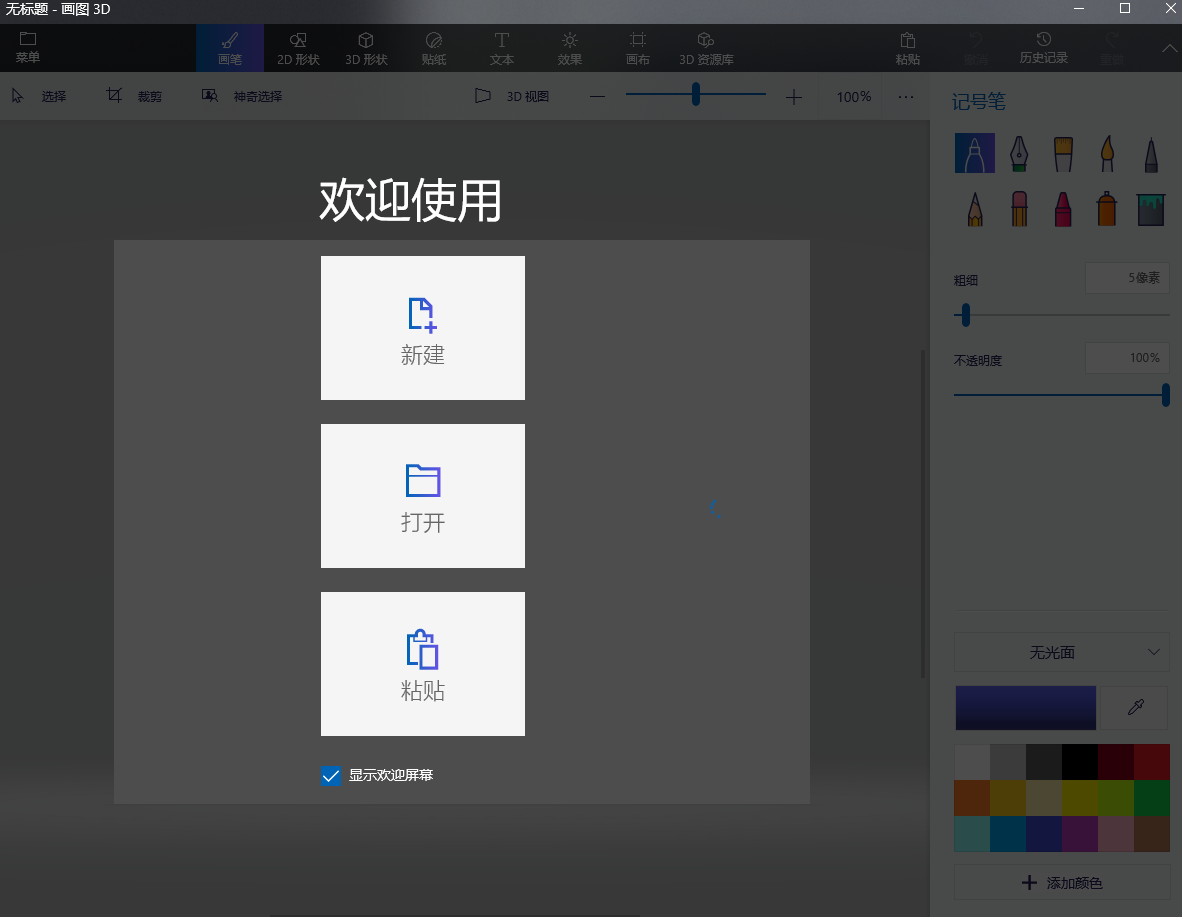Click the 粗细 thickness slider handle
Viewport: 1182px width, 917px height.
(966, 314)
